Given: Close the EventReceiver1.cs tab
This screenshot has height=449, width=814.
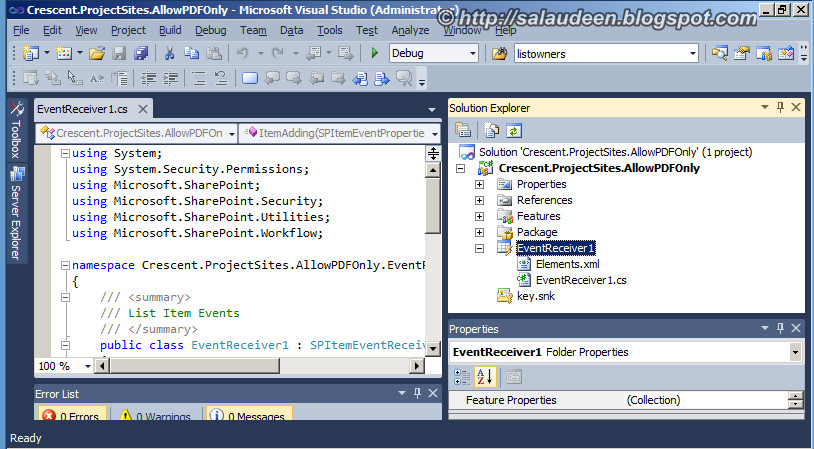Looking at the screenshot, I should (143, 109).
